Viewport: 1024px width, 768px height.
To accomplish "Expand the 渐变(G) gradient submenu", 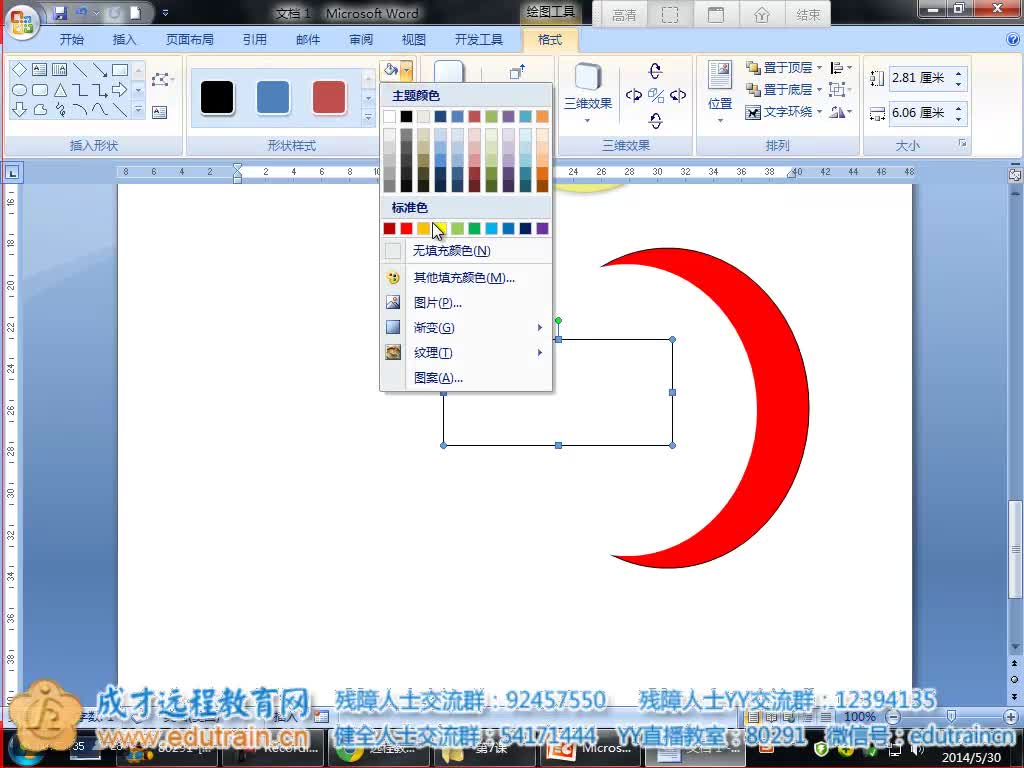I will [x=467, y=328].
